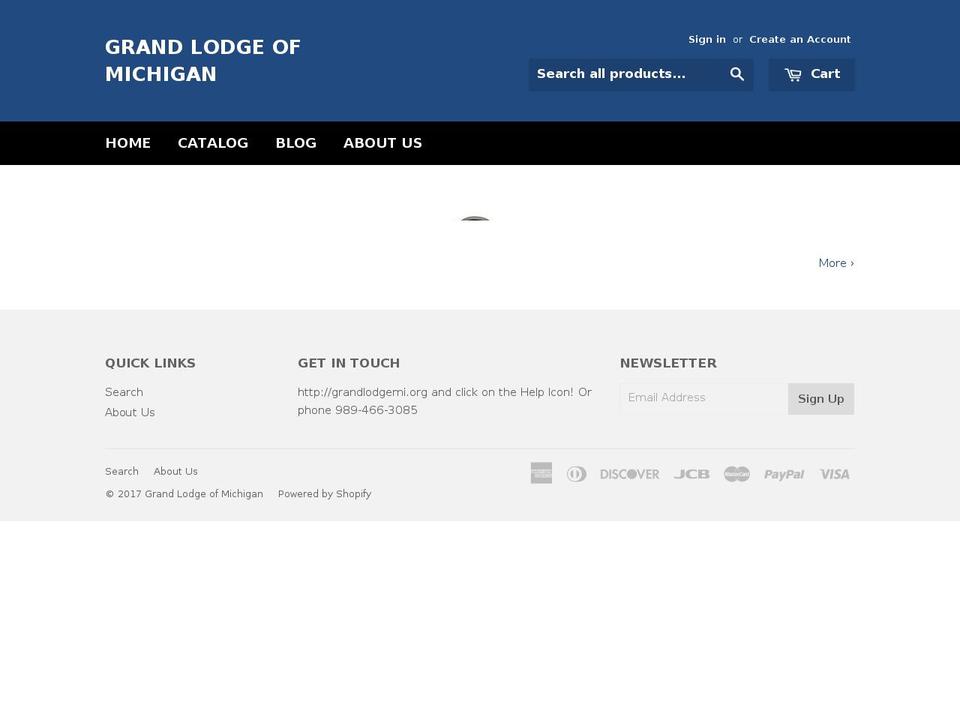Focus the newsletter Email Address field
Image resolution: width=960 pixels, height=720 pixels.
(704, 398)
